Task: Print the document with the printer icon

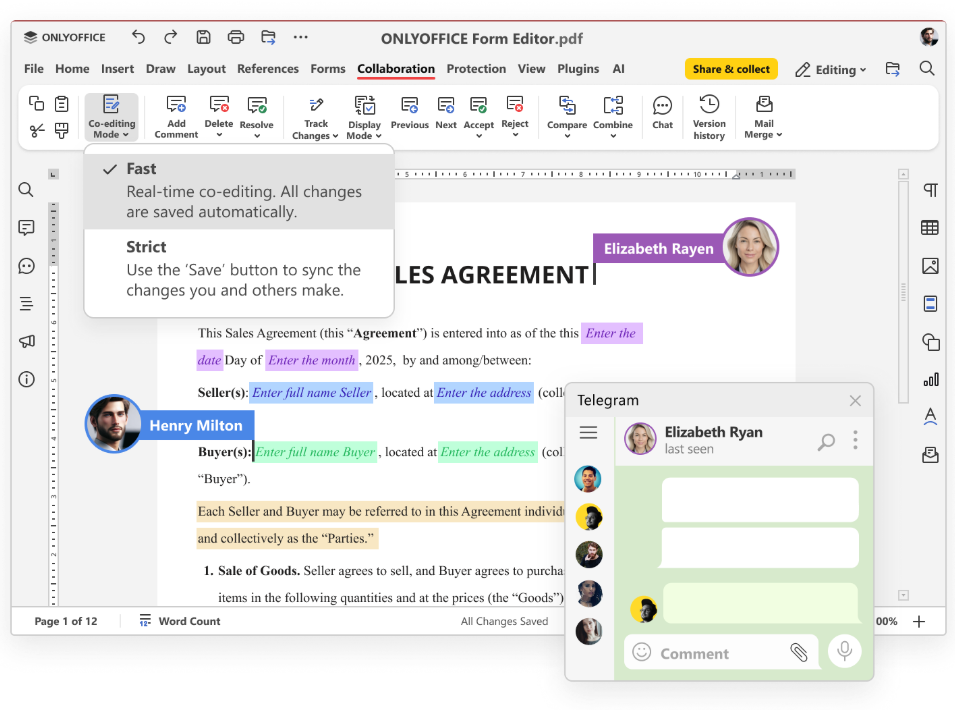Action: 236,37
